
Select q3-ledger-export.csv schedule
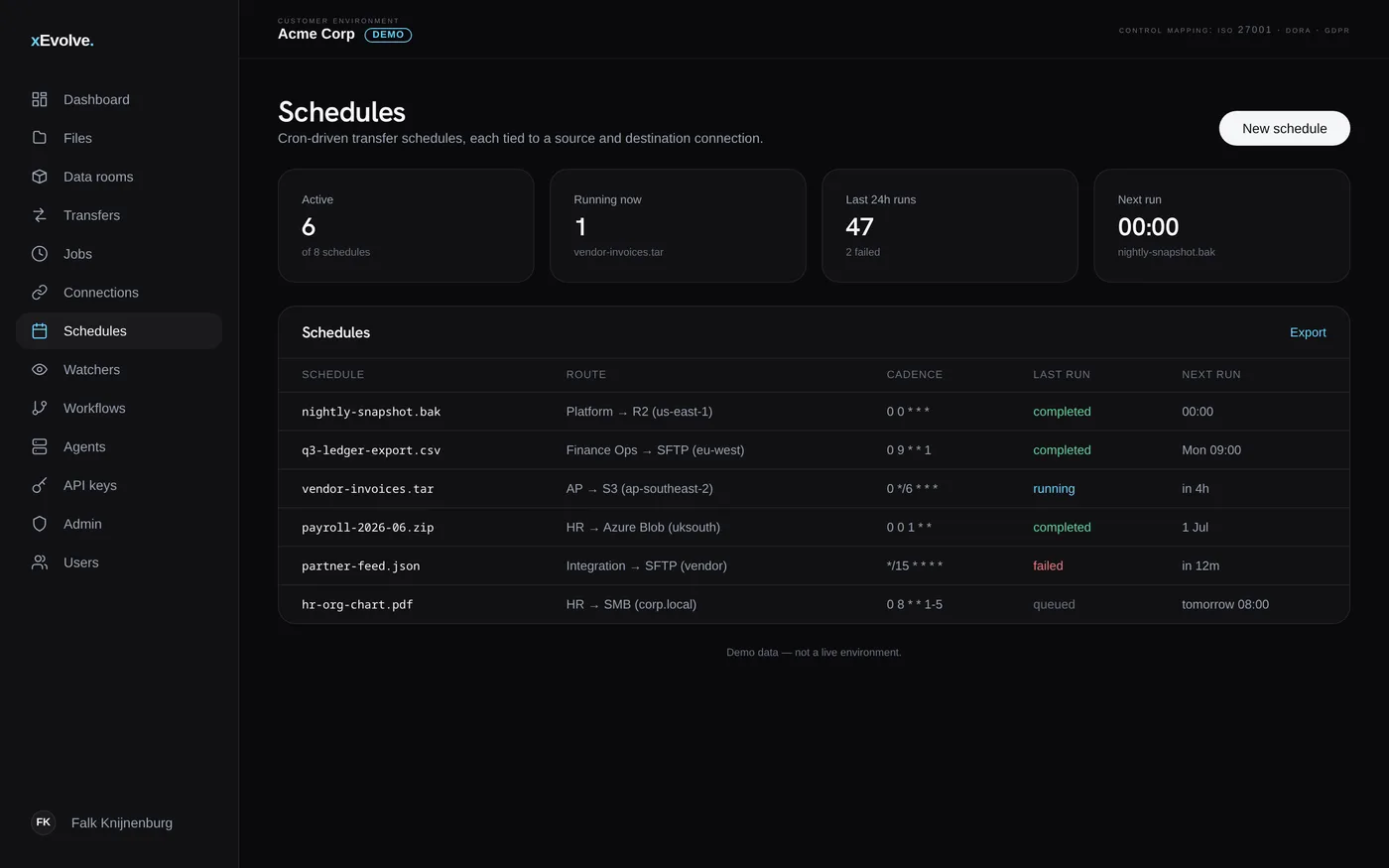371,450
